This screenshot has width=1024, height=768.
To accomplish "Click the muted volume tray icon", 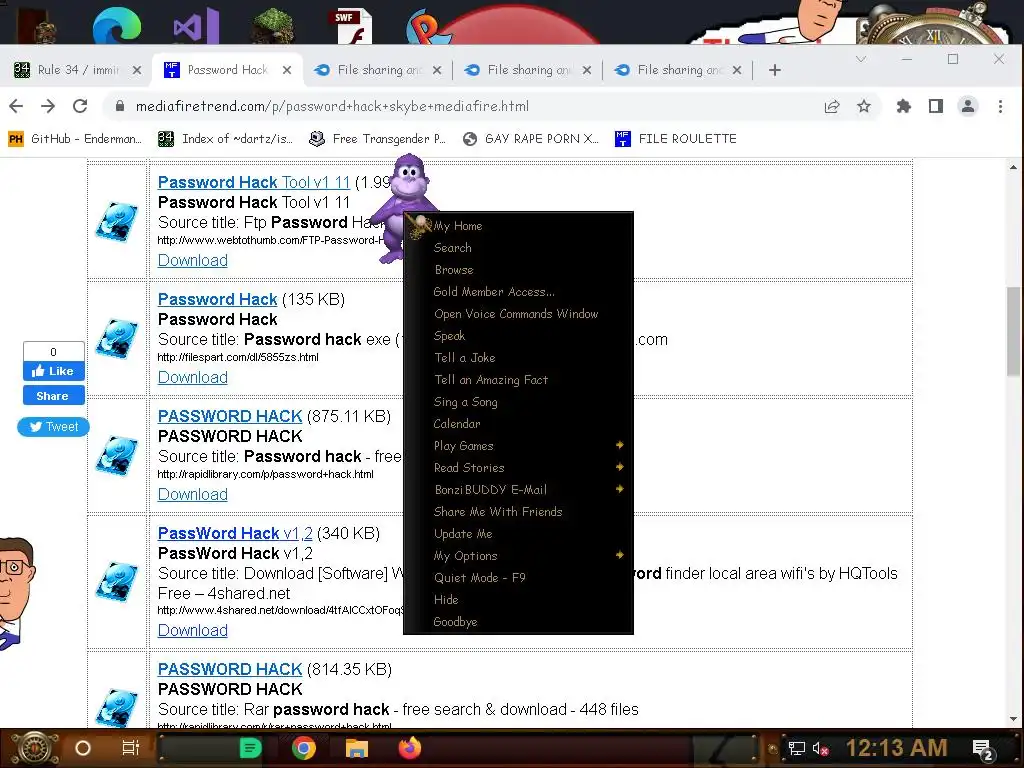I will click(820, 748).
